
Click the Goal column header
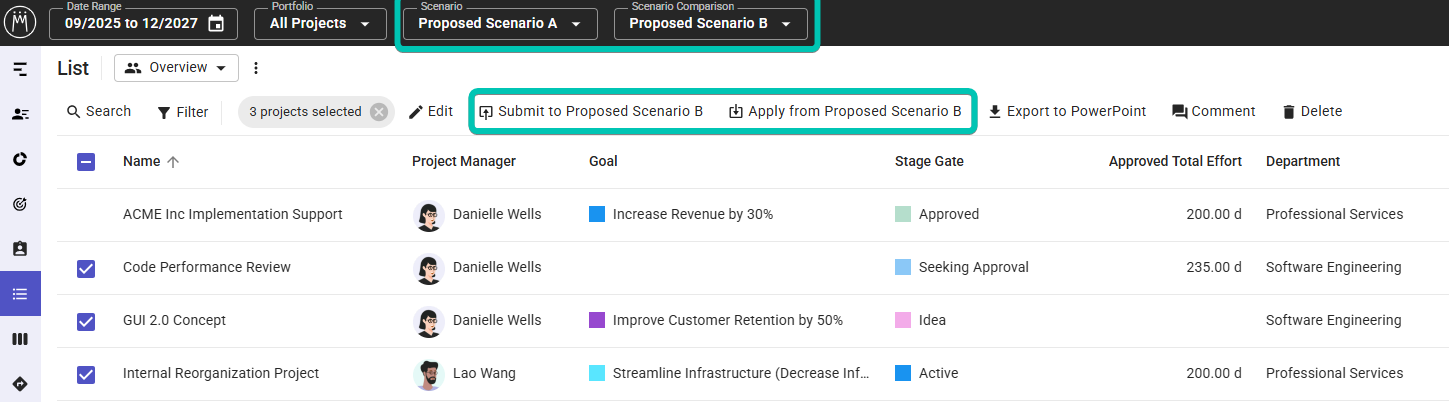pos(603,161)
